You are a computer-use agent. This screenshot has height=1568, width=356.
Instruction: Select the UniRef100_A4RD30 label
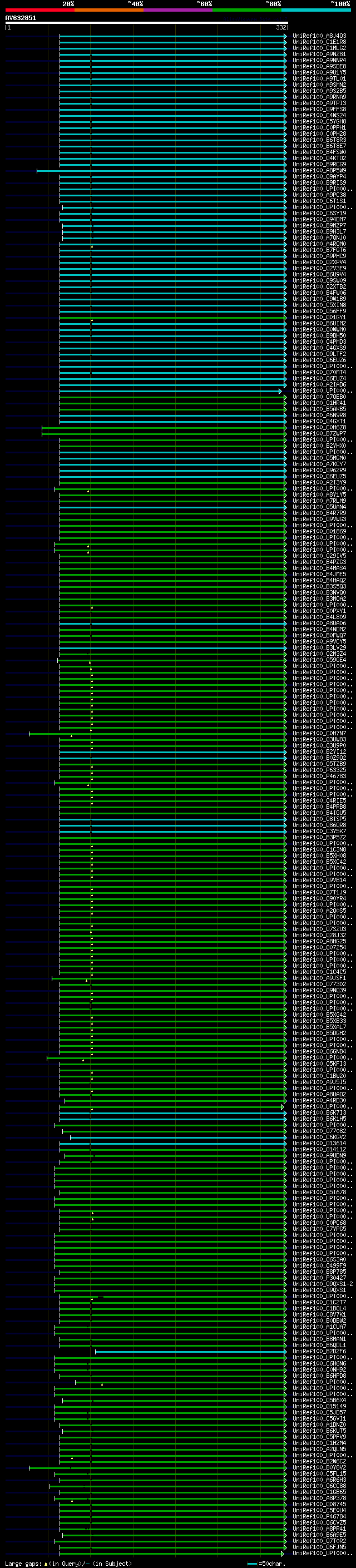pos(319,1101)
